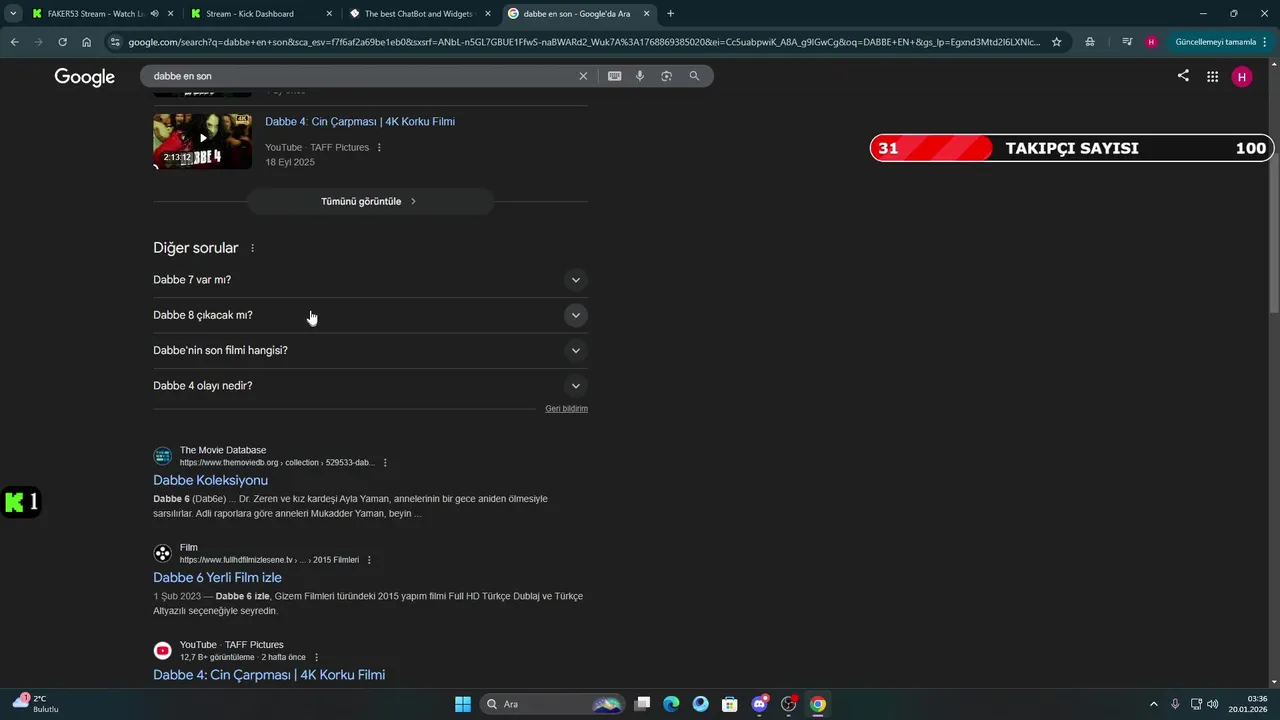The height and width of the screenshot is (720, 1280).
Task: Open more options for YouTube TAFF result
Action: (x=316, y=657)
